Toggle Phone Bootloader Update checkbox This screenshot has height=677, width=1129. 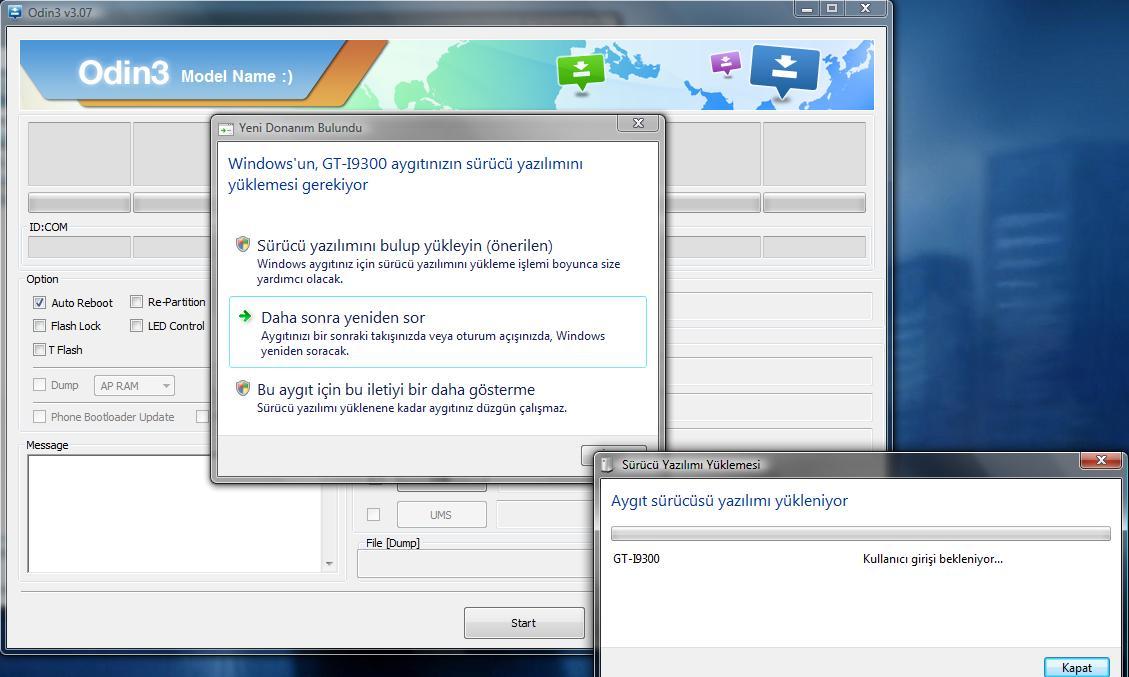tap(40, 416)
